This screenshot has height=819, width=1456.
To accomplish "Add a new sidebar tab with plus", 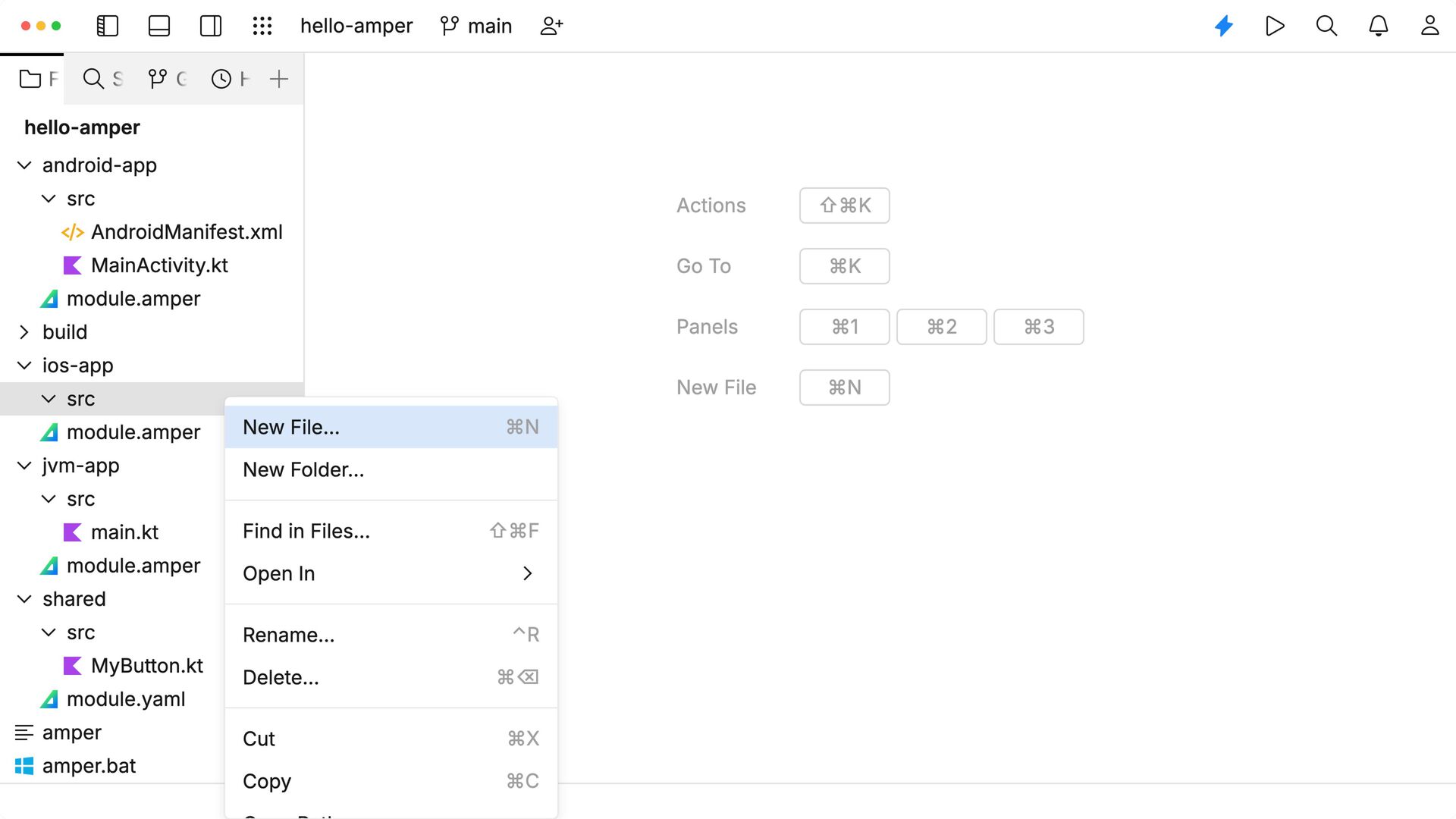I will pos(279,79).
